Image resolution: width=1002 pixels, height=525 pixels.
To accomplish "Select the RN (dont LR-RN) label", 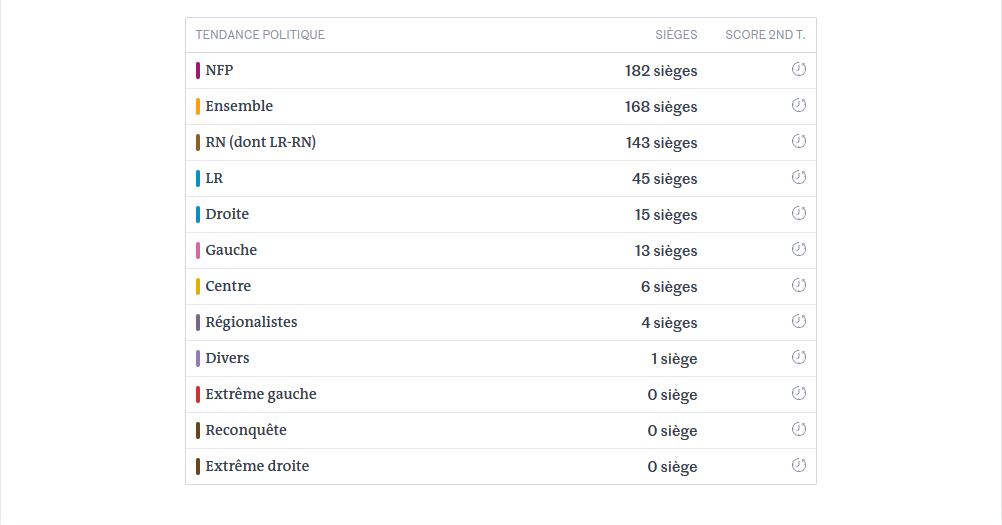I will tap(260, 142).
